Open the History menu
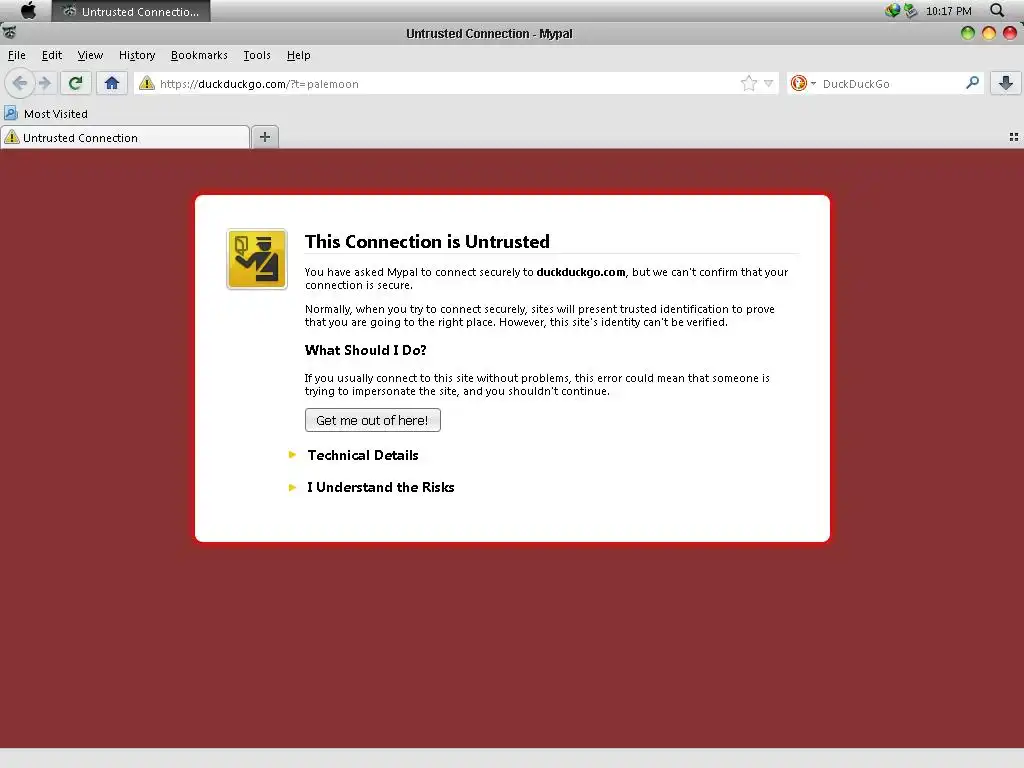This screenshot has width=1024, height=768. pyautogui.click(x=137, y=55)
